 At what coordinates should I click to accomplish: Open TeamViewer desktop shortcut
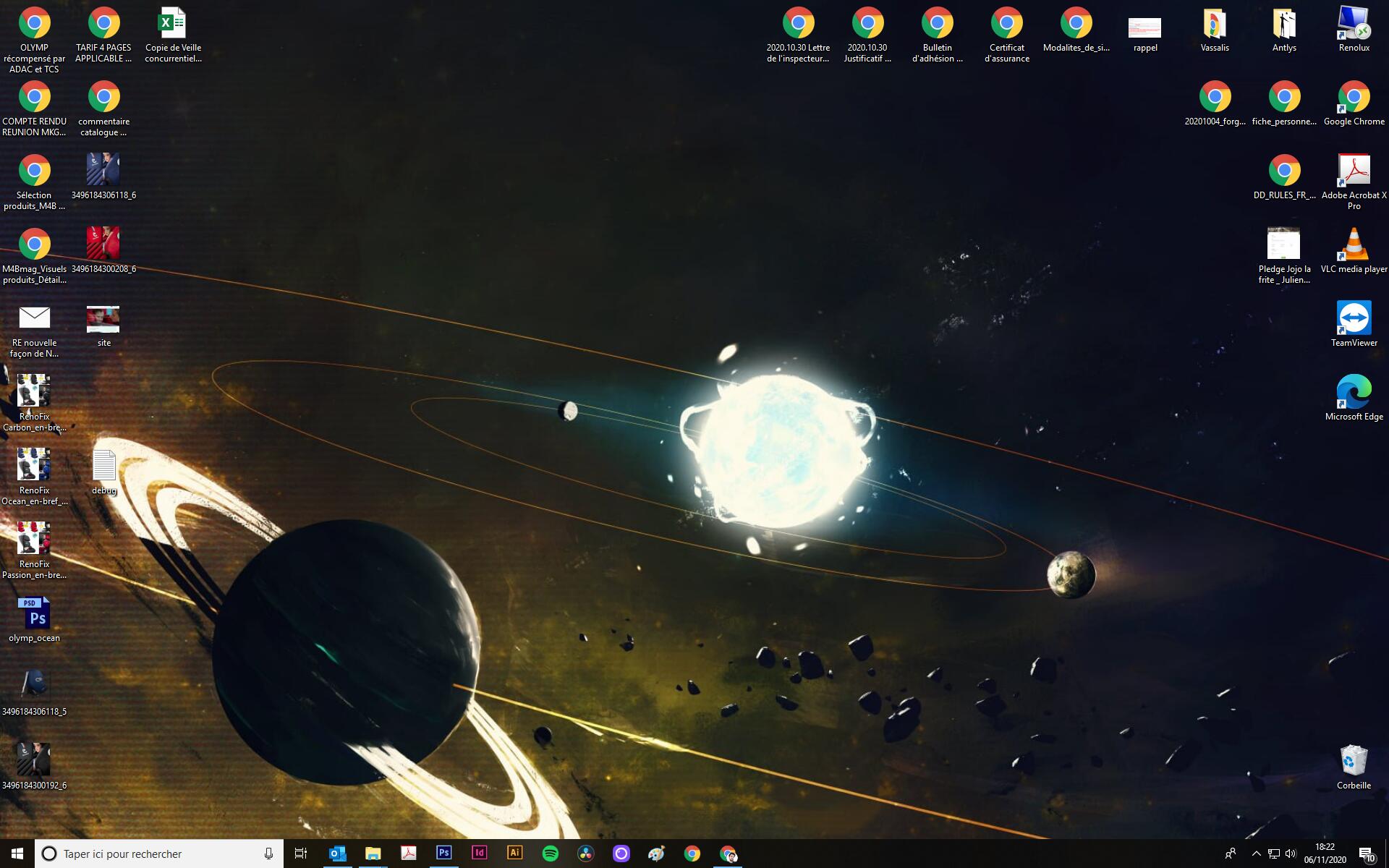(1354, 318)
